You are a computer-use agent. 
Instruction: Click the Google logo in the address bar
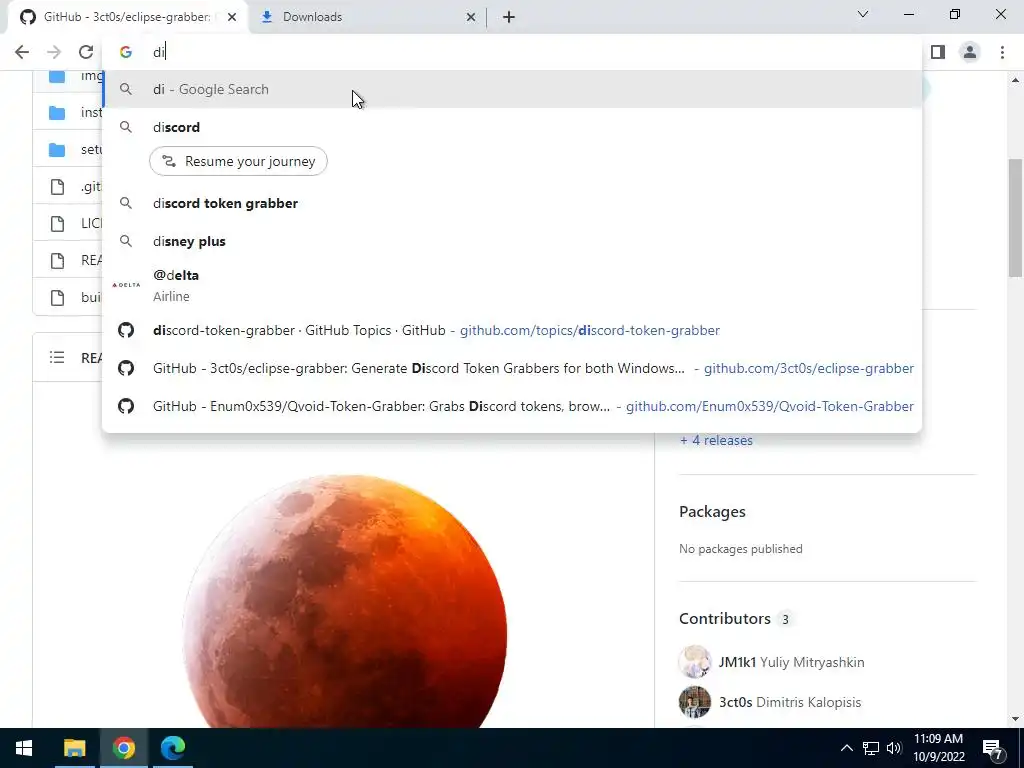coord(125,52)
